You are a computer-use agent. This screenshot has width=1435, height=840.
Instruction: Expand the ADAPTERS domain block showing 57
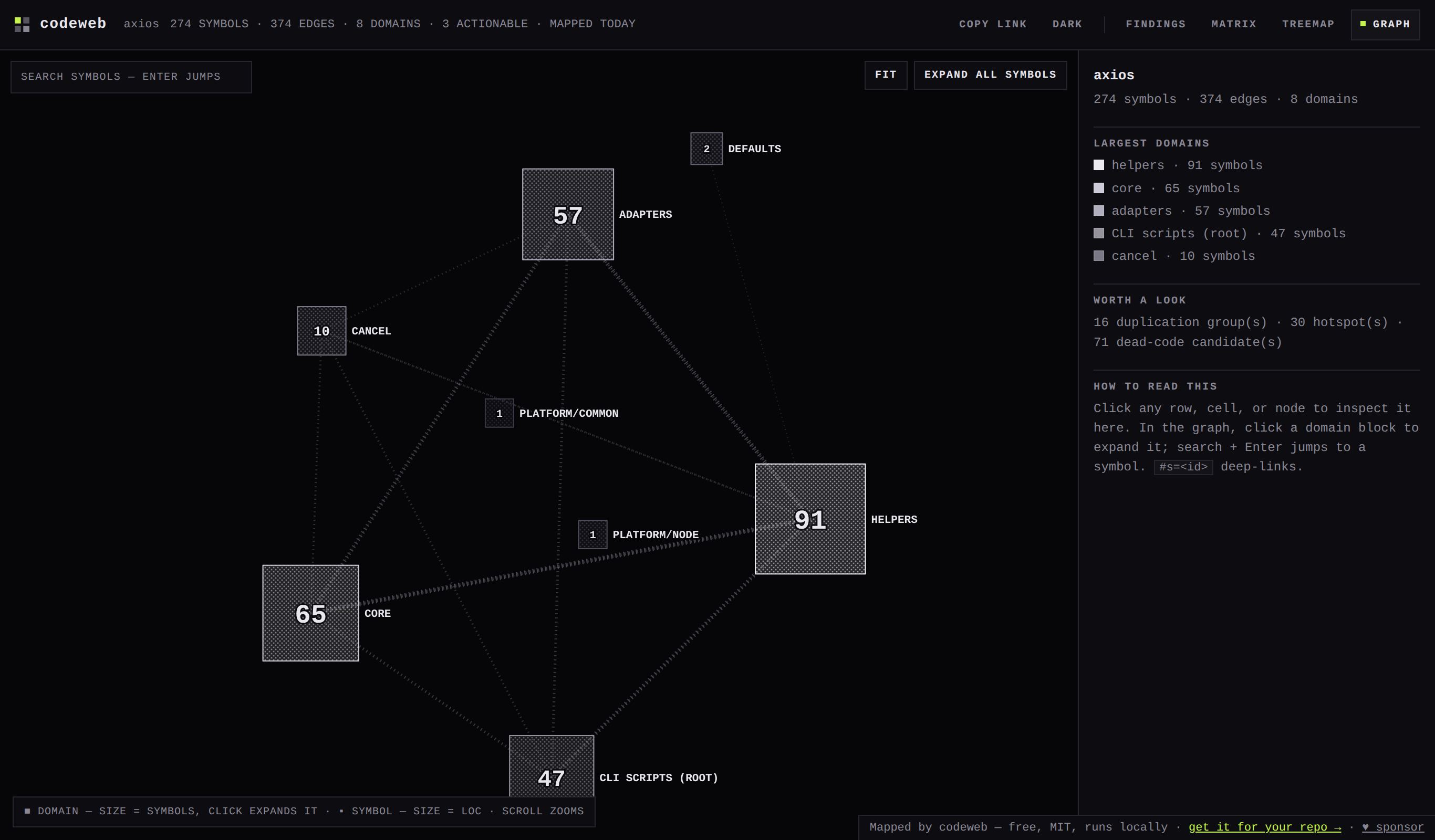tap(568, 215)
